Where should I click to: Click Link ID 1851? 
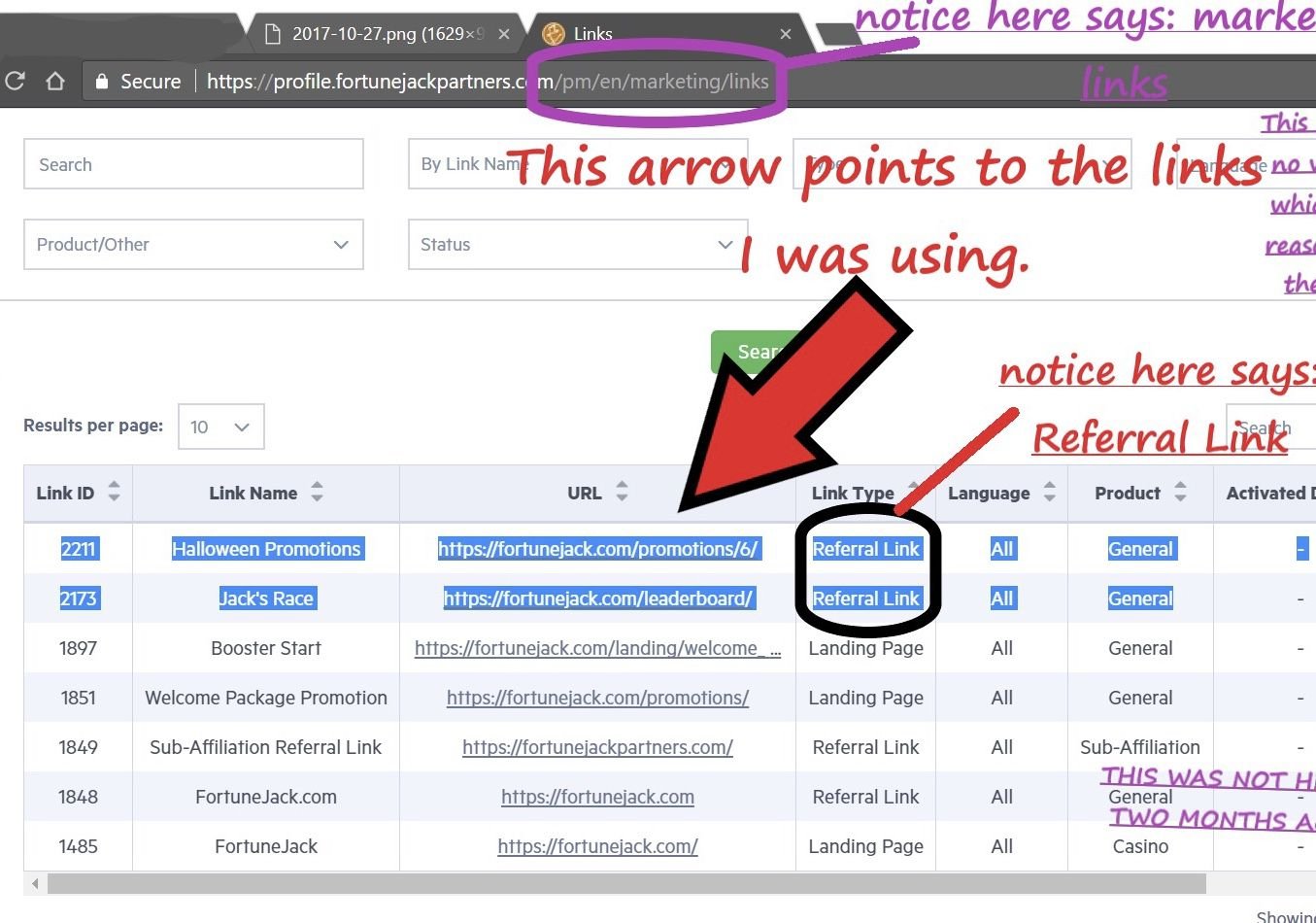[x=78, y=698]
